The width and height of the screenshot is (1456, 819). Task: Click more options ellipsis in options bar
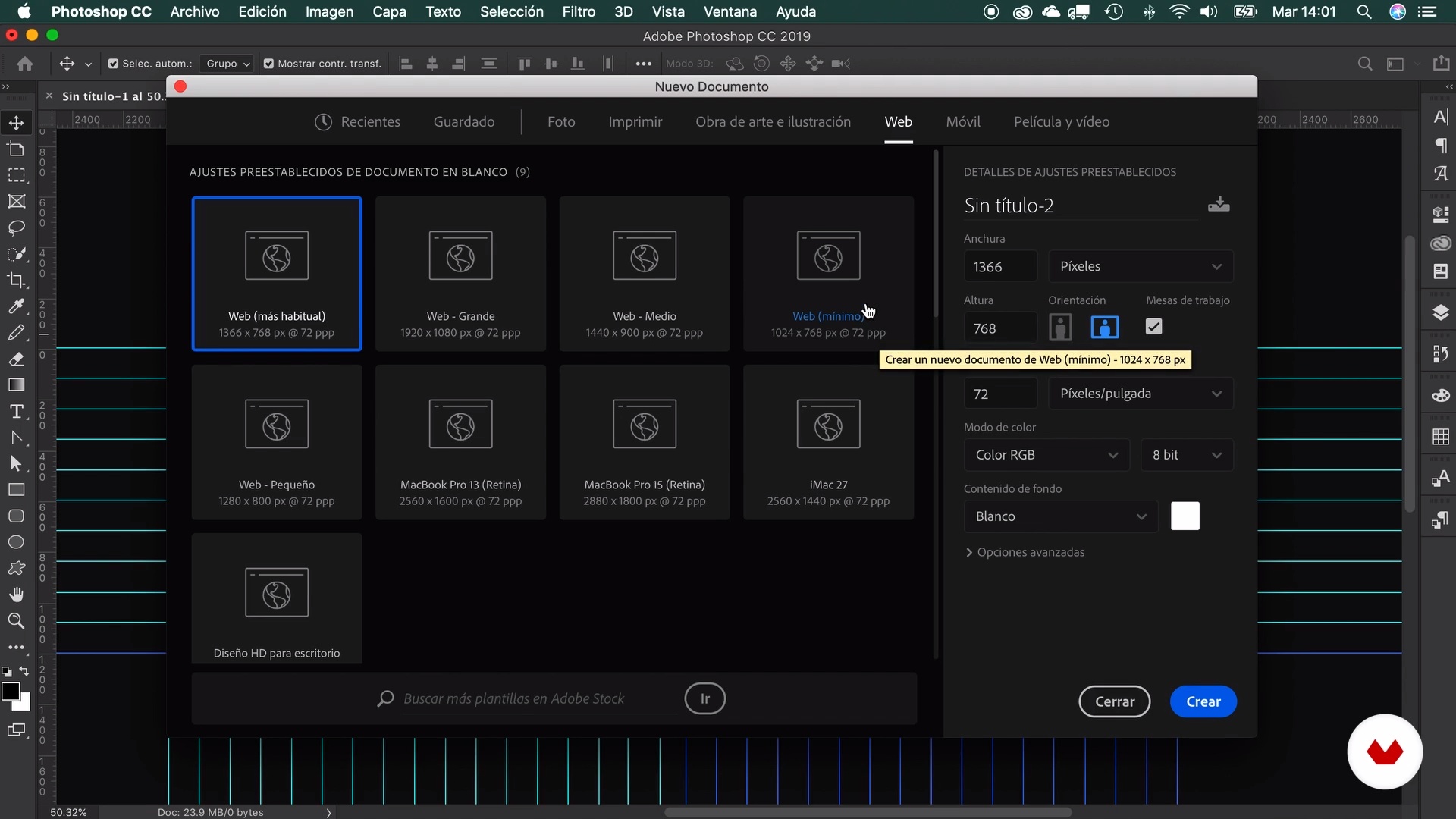click(644, 64)
